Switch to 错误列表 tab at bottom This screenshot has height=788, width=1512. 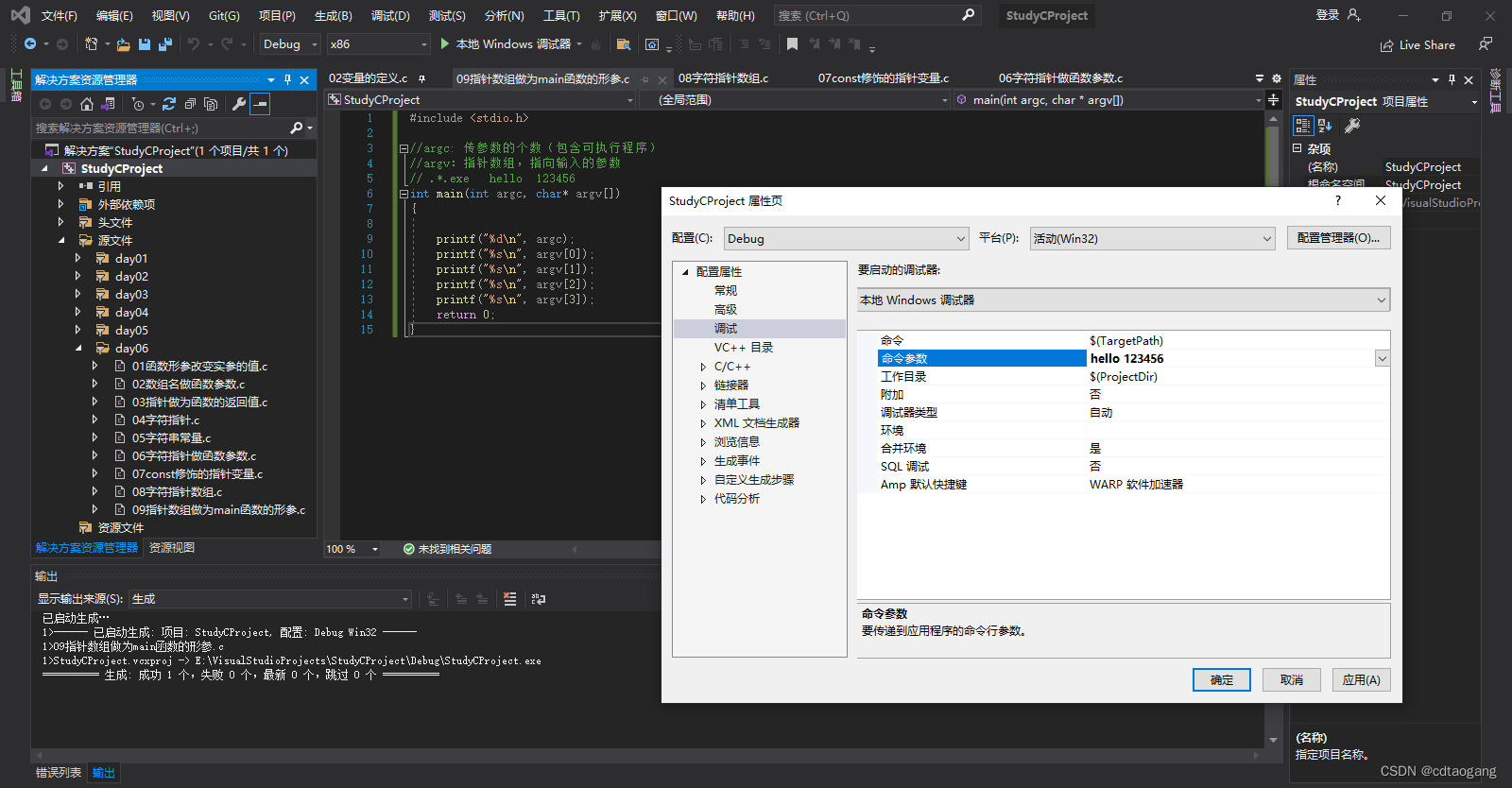pyautogui.click(x=59, y=773)
